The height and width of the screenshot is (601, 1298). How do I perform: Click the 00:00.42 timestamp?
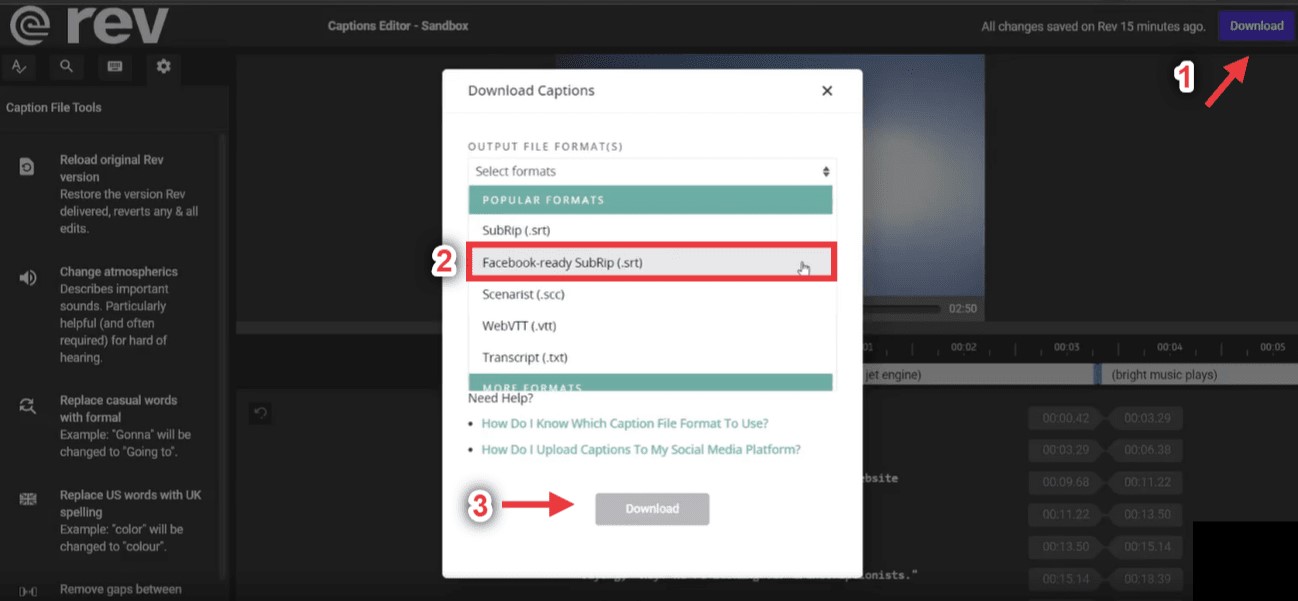(x=1064, y=417)
